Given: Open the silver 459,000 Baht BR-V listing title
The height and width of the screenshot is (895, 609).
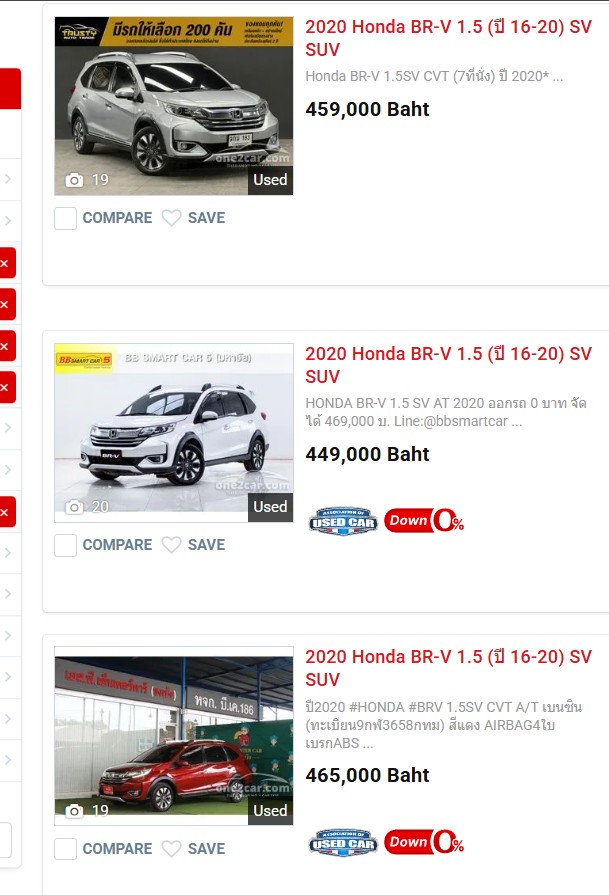Looking at the screenshot, I should [x=448, y=38].
